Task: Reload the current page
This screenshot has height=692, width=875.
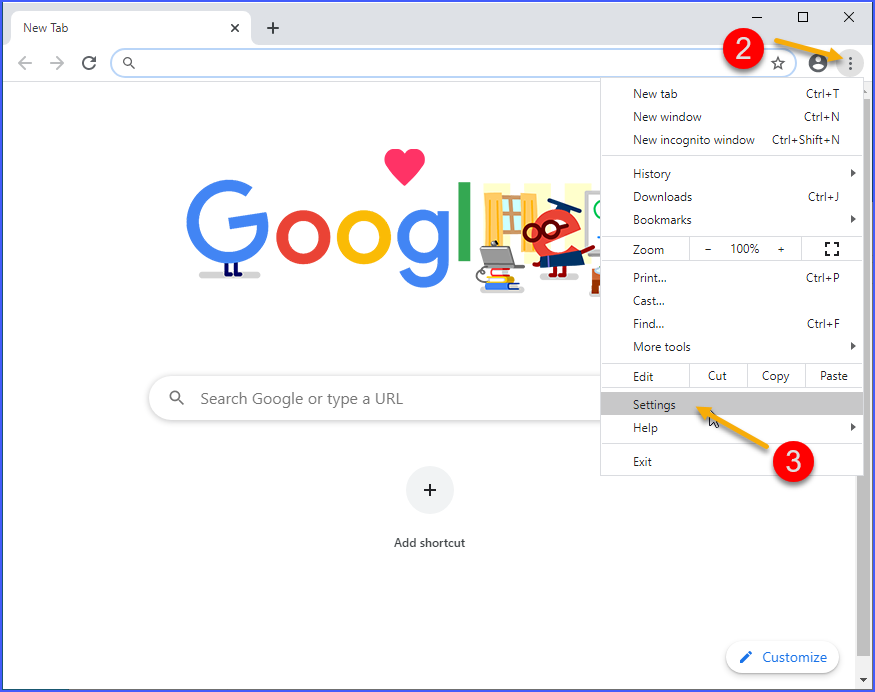Action: click(88, 62)
